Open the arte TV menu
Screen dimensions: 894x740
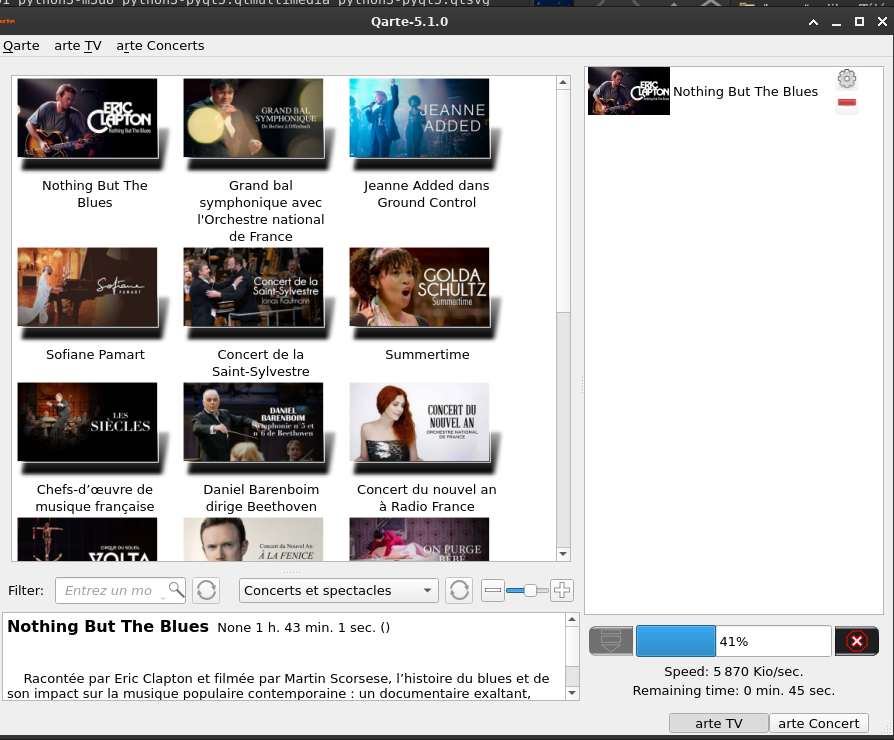point(78,45)
